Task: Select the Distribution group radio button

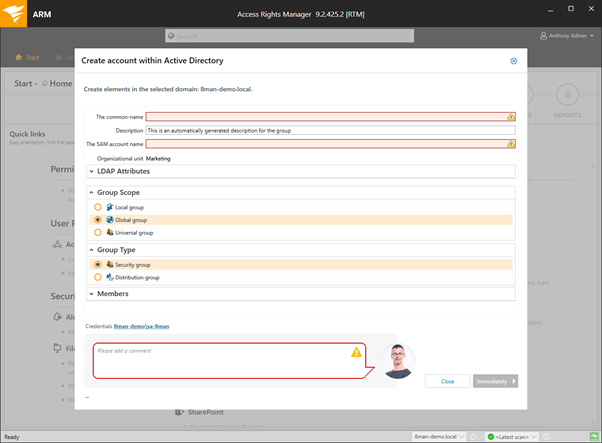Action: (x=98, y=277)
